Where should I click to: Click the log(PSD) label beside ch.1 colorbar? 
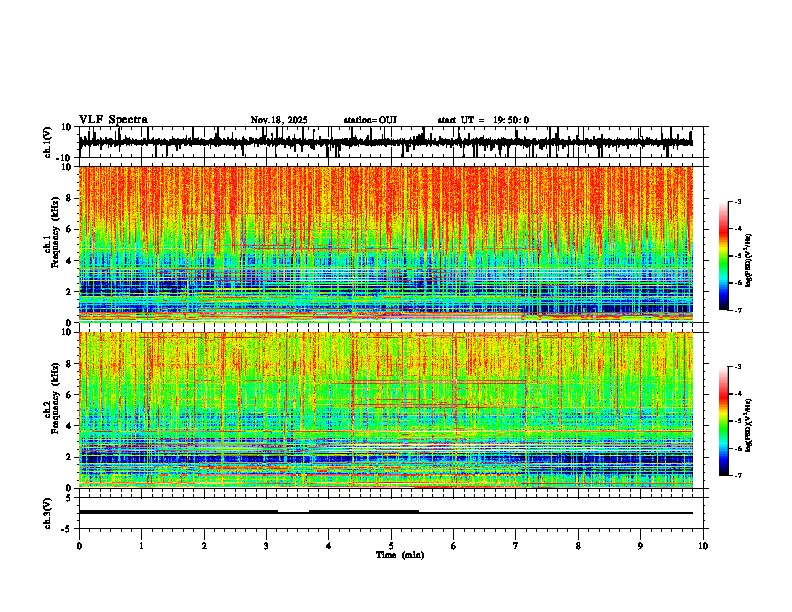click(x=749, y=260)
